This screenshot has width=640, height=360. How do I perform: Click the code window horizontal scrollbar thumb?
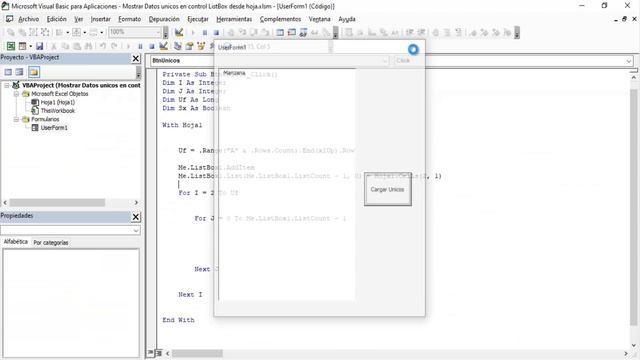197,353
